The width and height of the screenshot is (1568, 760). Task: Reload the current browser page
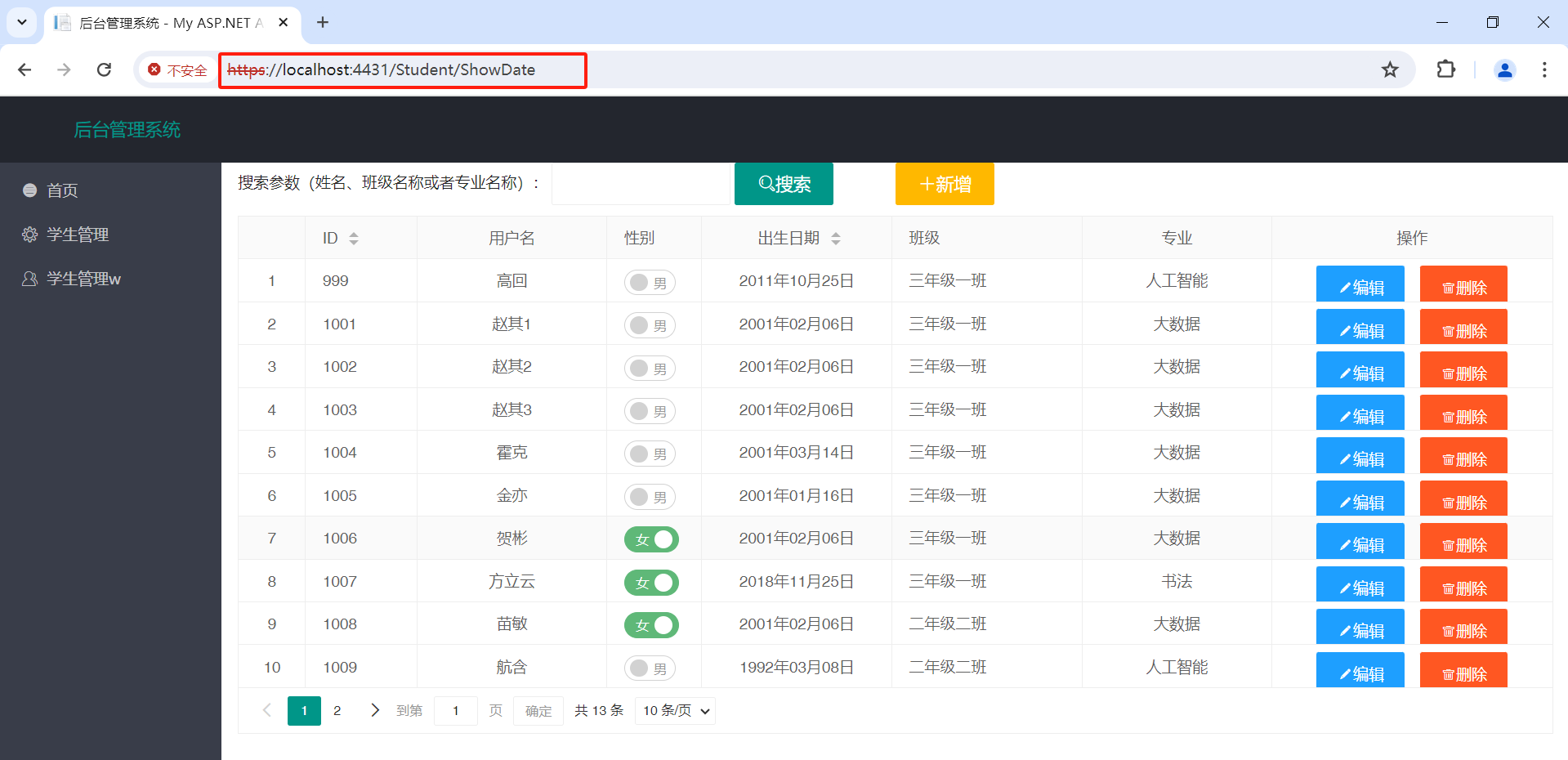(104, 69)
